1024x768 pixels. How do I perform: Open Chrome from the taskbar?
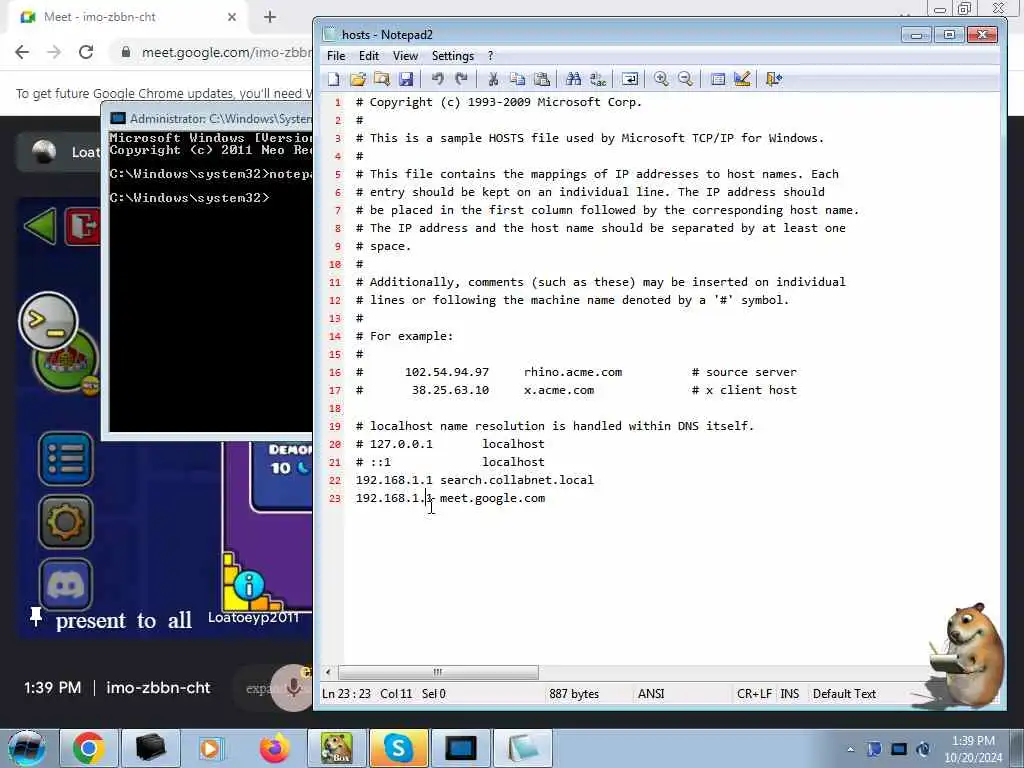[89, 748]
